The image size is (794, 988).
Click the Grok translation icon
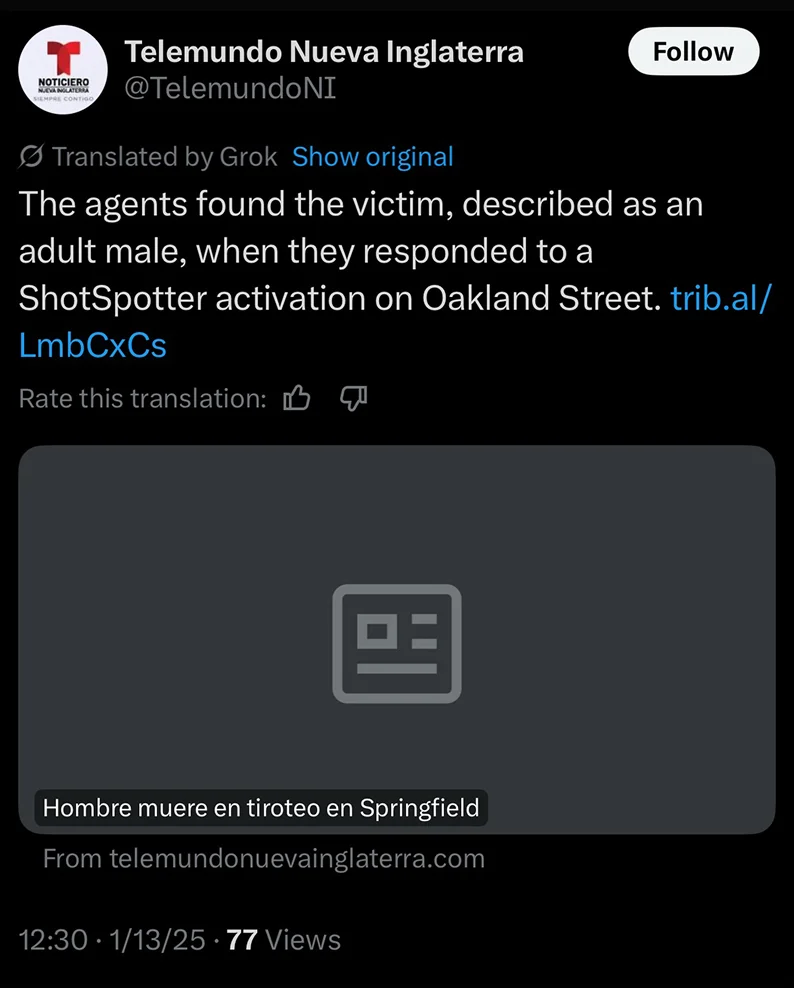click(x=31, y=157)
